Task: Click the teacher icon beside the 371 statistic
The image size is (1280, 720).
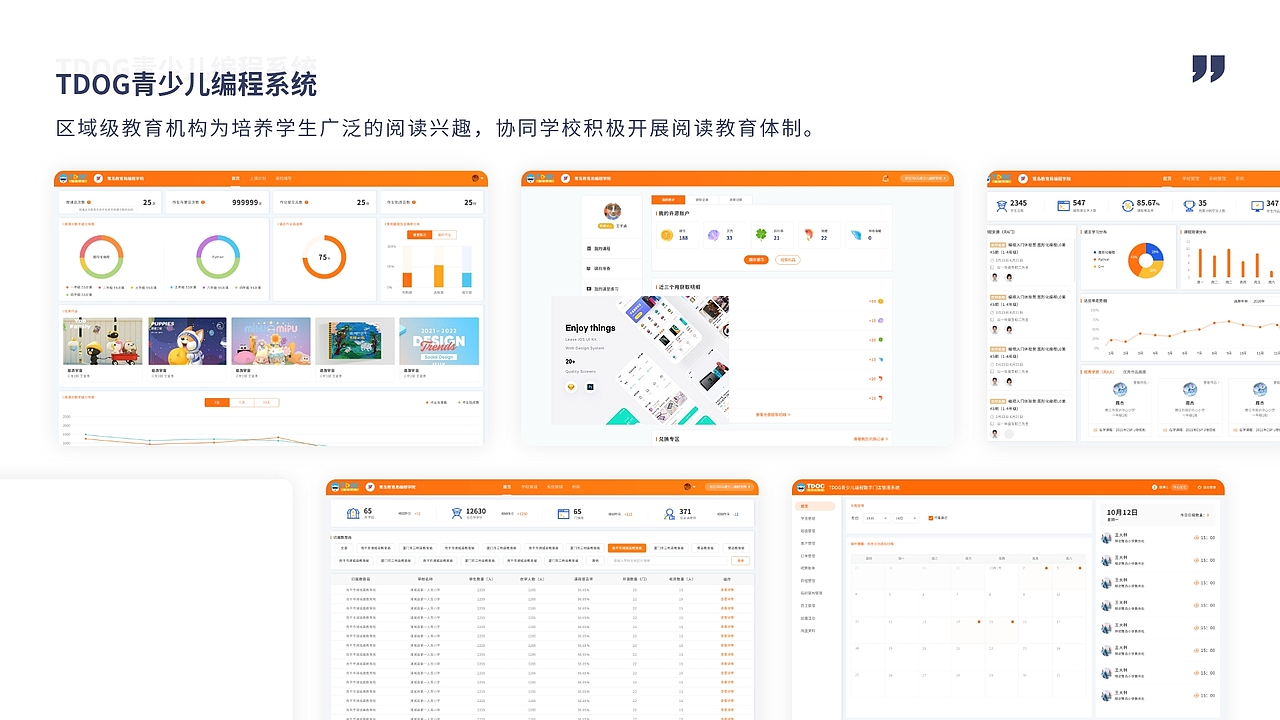Action: tap(670, 512)
